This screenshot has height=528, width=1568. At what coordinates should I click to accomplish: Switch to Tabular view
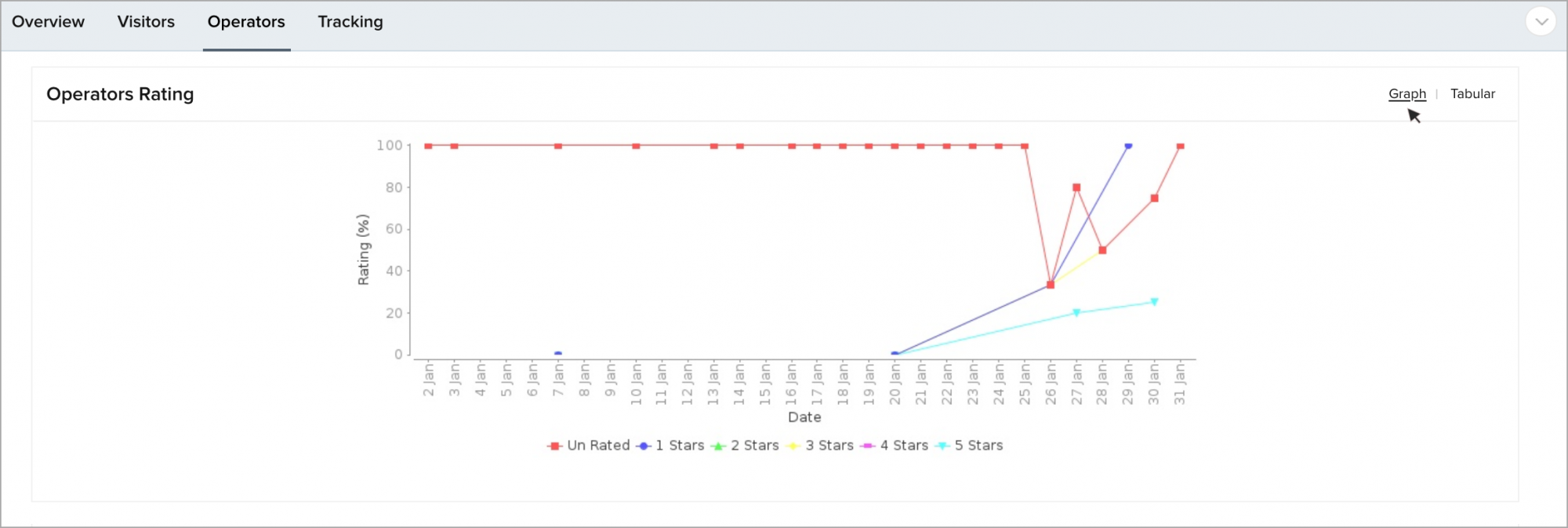tap(1472, 93)
